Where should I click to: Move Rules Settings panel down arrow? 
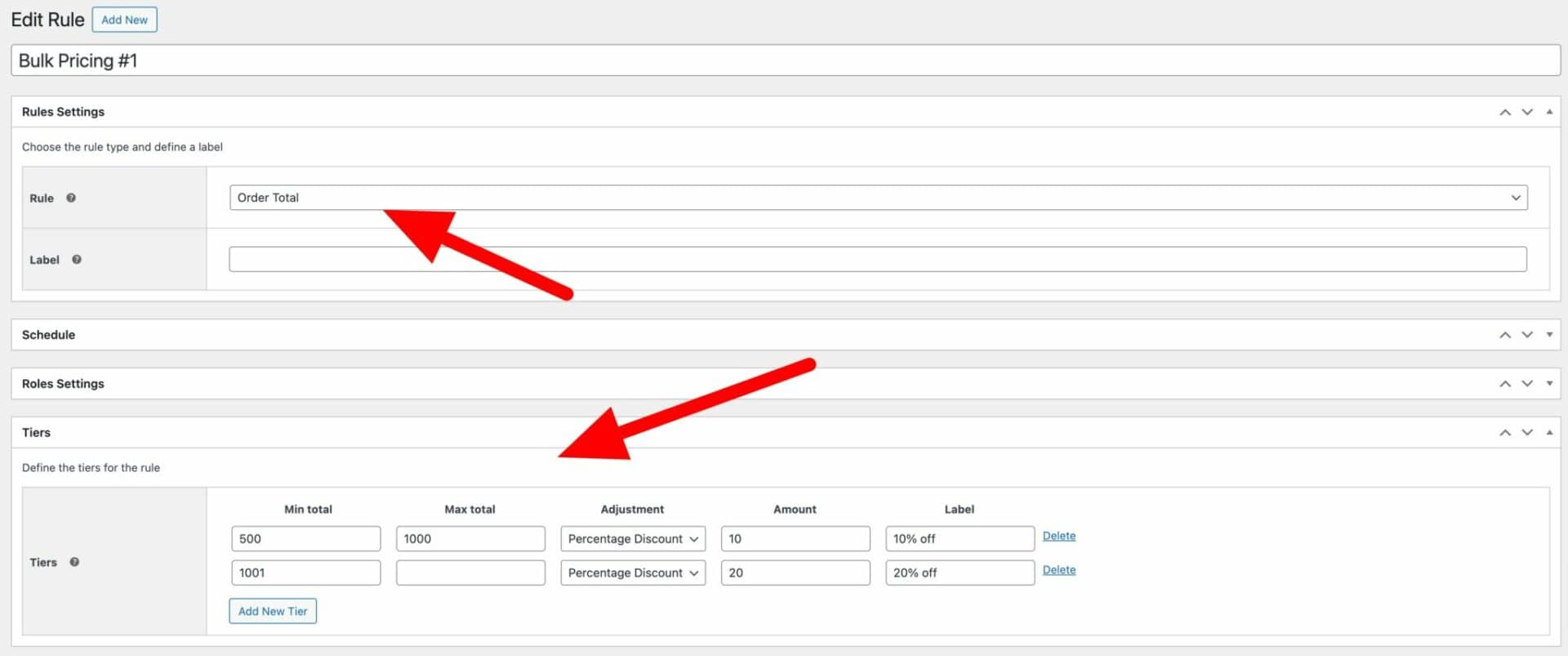(1527, 112)
